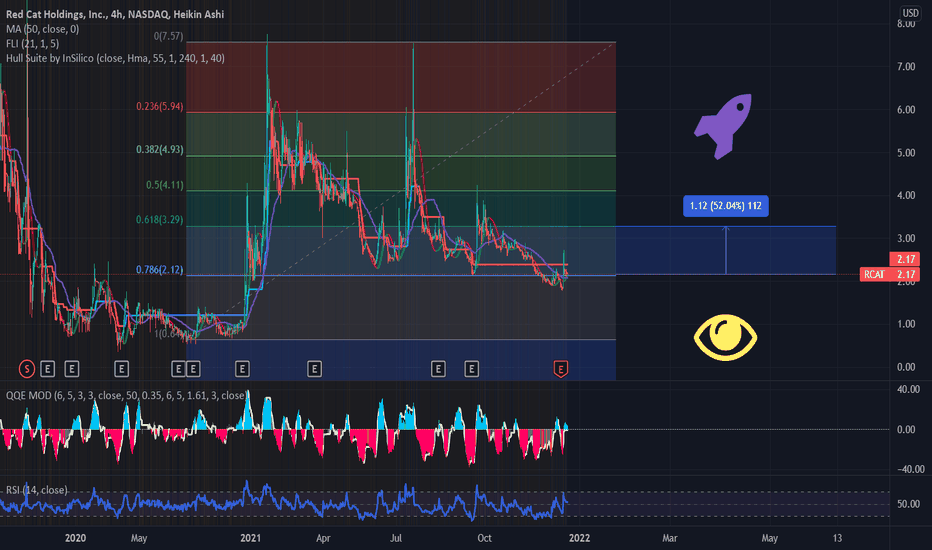
Task: Click the 2020 label on time axis
Action: [x=75, y=538]
